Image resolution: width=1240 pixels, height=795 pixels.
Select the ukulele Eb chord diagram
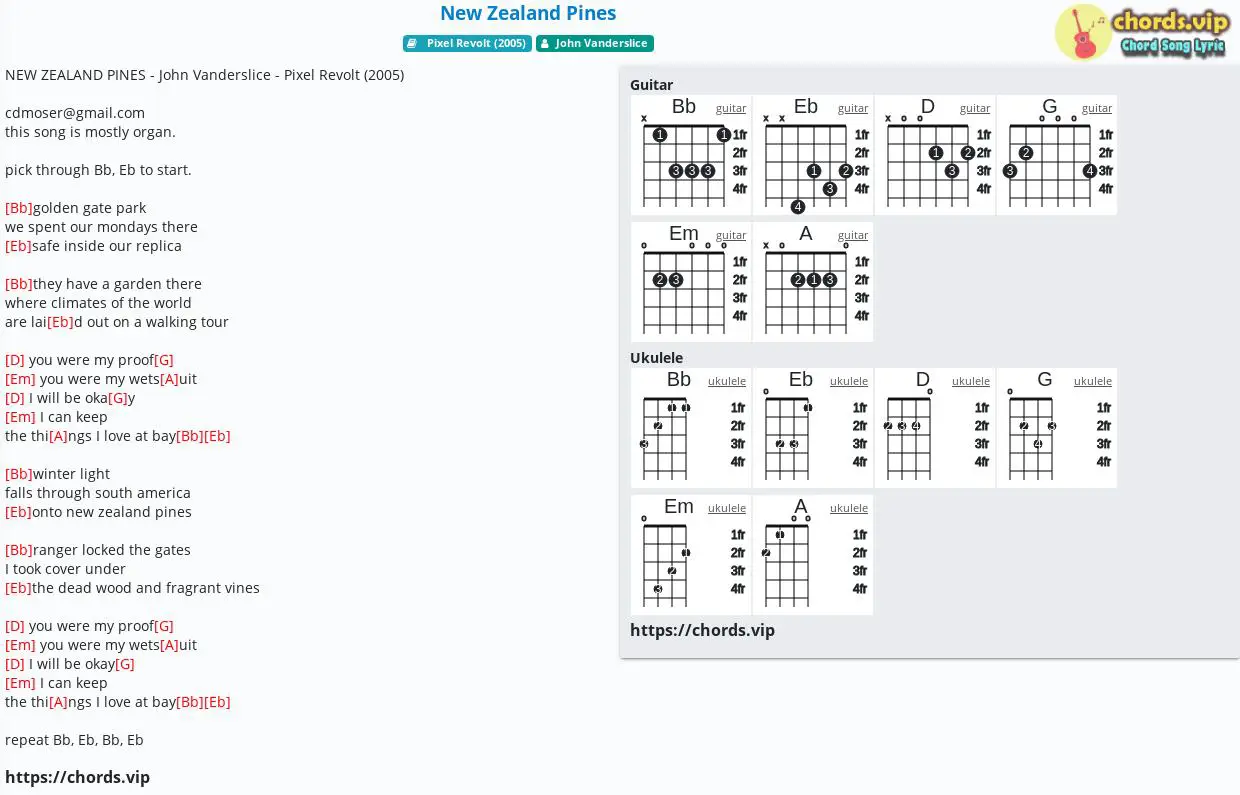pos(813,428)
